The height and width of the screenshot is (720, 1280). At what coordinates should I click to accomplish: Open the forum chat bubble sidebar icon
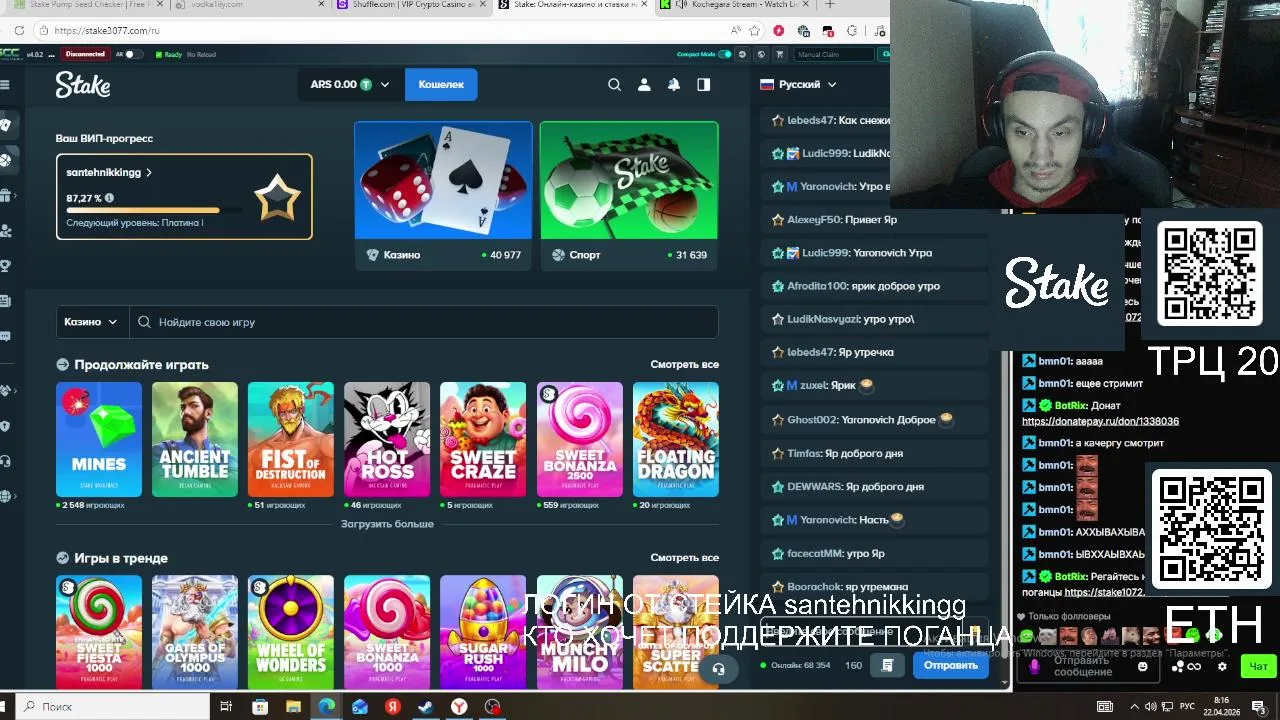[5, 337]
